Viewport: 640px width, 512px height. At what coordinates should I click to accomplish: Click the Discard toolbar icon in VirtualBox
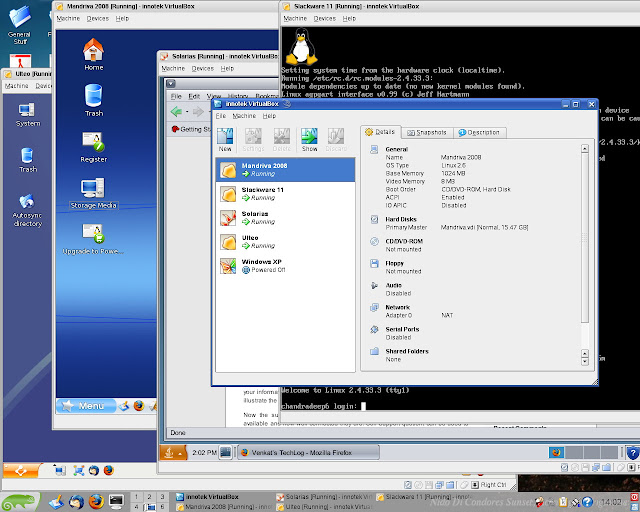pos(336,140)
